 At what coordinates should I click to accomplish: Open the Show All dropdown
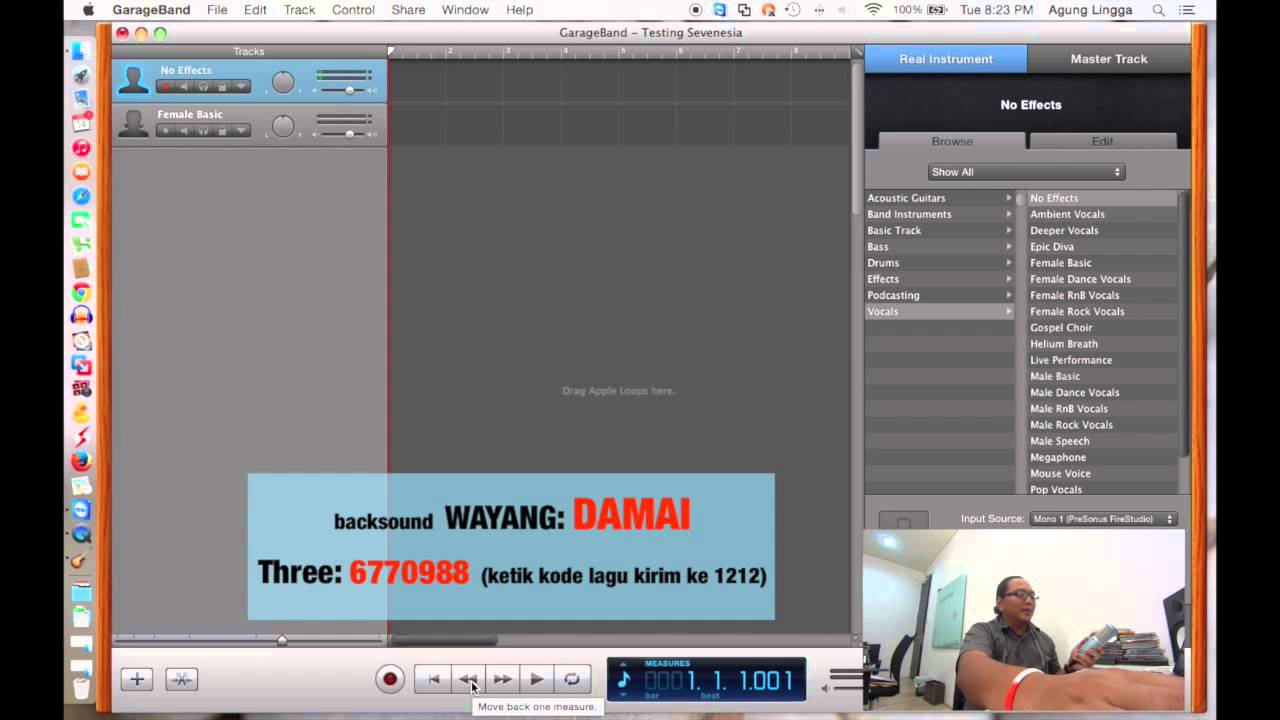[x=1026, y=172]
